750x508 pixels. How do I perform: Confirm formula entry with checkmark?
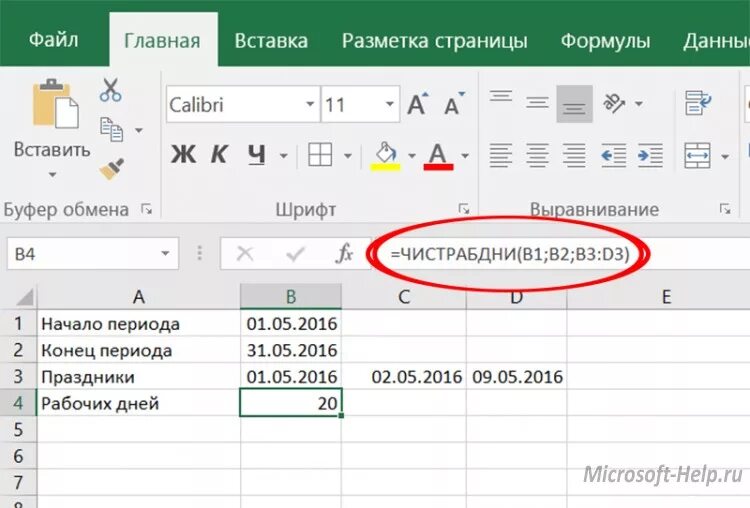[x=296, y=254]
